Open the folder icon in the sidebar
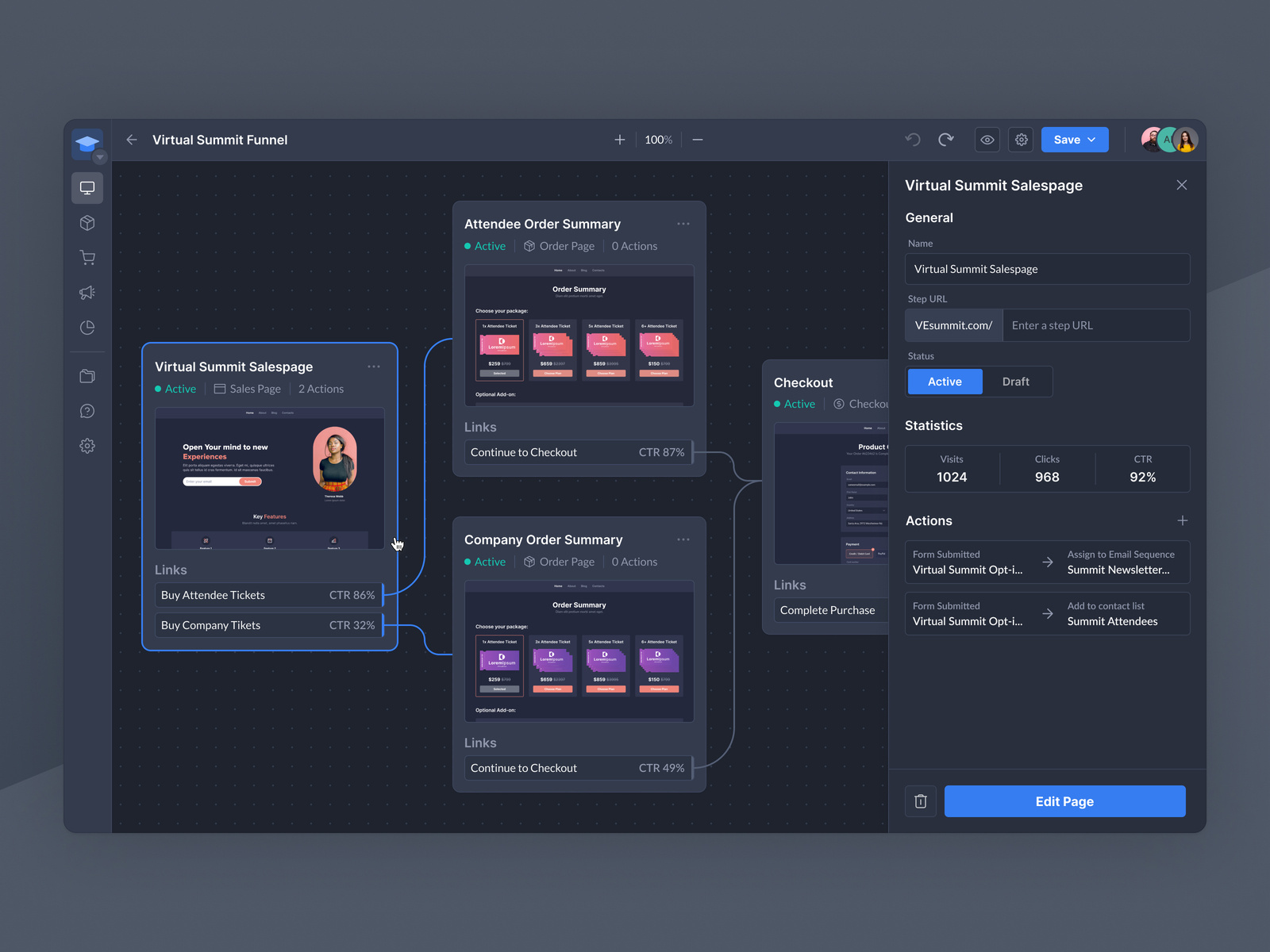 [87, 375]
